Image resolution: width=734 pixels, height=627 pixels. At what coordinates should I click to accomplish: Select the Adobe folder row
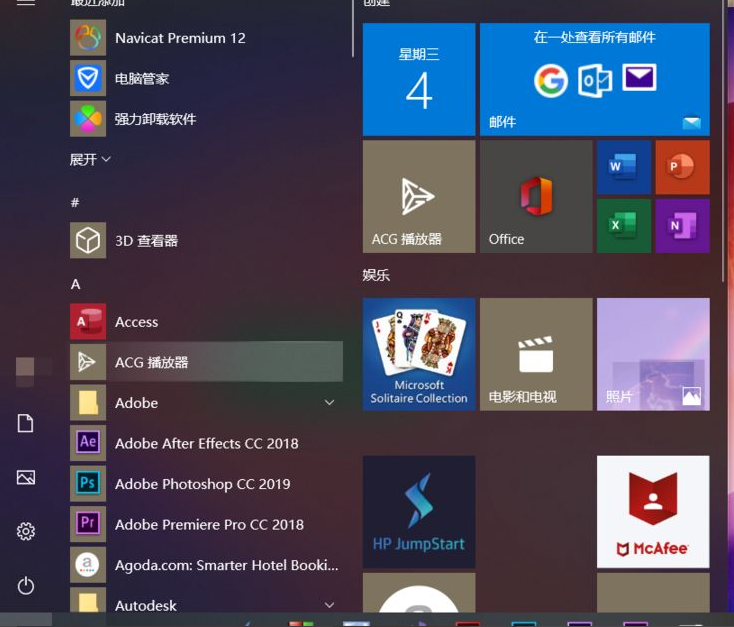[206, 403]
